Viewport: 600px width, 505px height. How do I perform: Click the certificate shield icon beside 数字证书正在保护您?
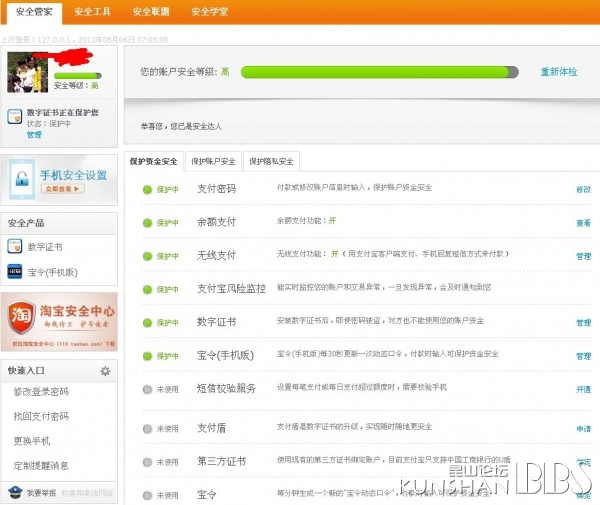click(x=15, y=117)
